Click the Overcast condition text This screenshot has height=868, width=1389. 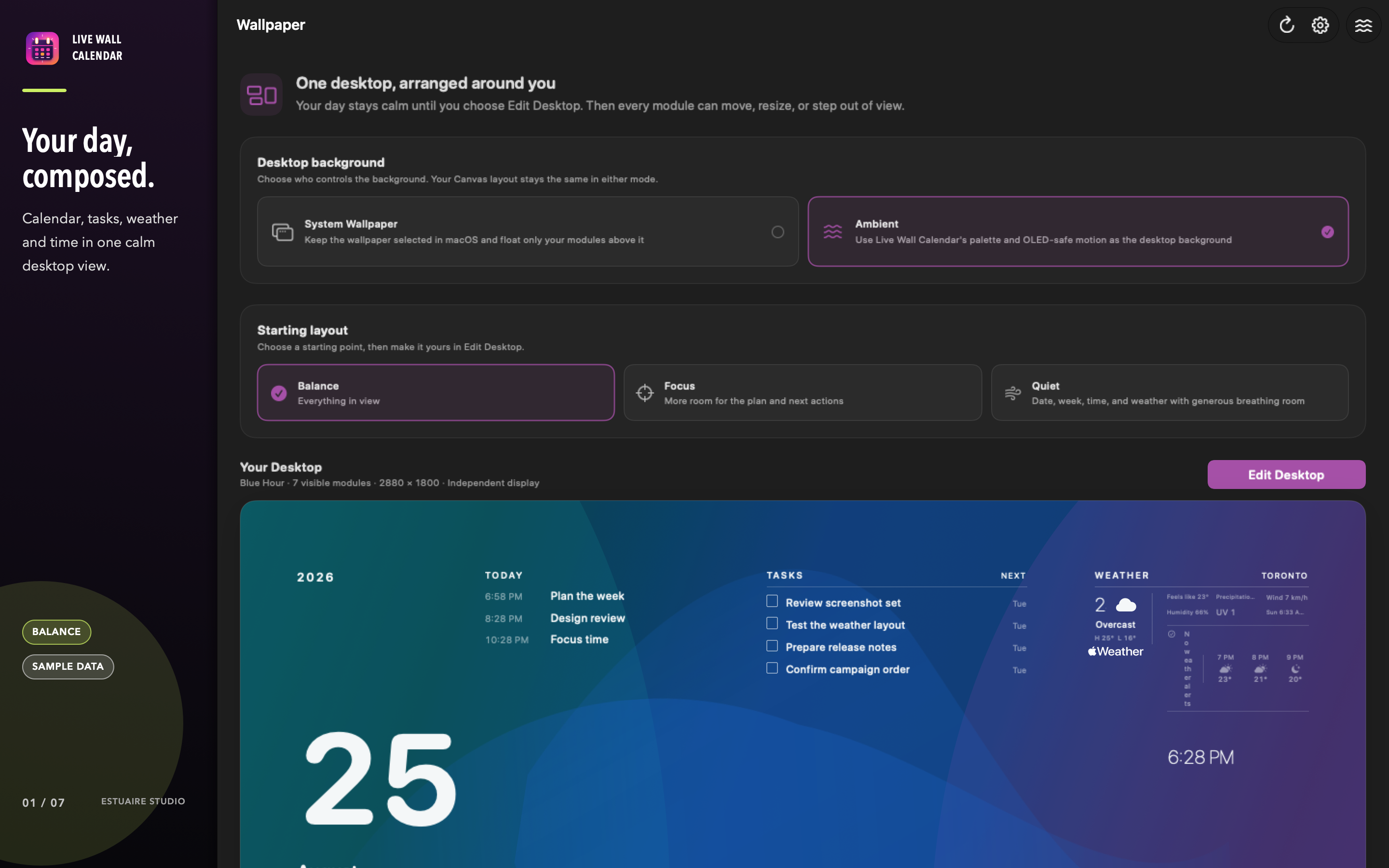(x=1115, y=624)
